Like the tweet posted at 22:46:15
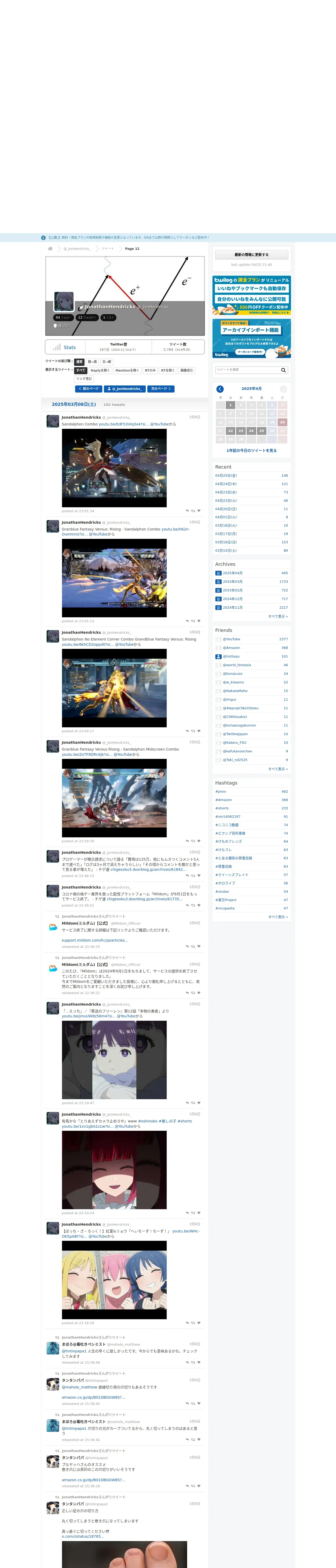Image resolution: width=336 pixels, height=1568 pixels. coord(199,876)
